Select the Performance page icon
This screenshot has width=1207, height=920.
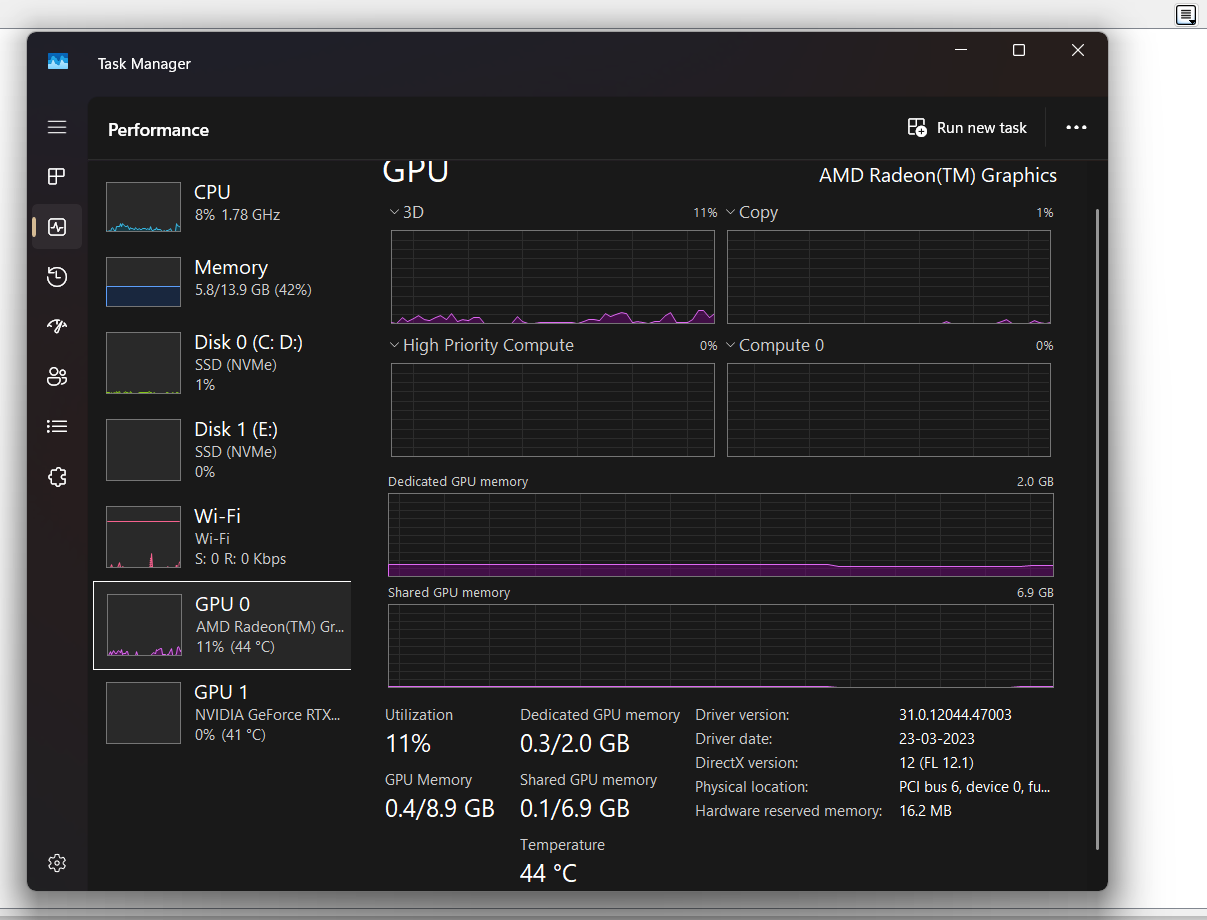[x=57, y=227]
